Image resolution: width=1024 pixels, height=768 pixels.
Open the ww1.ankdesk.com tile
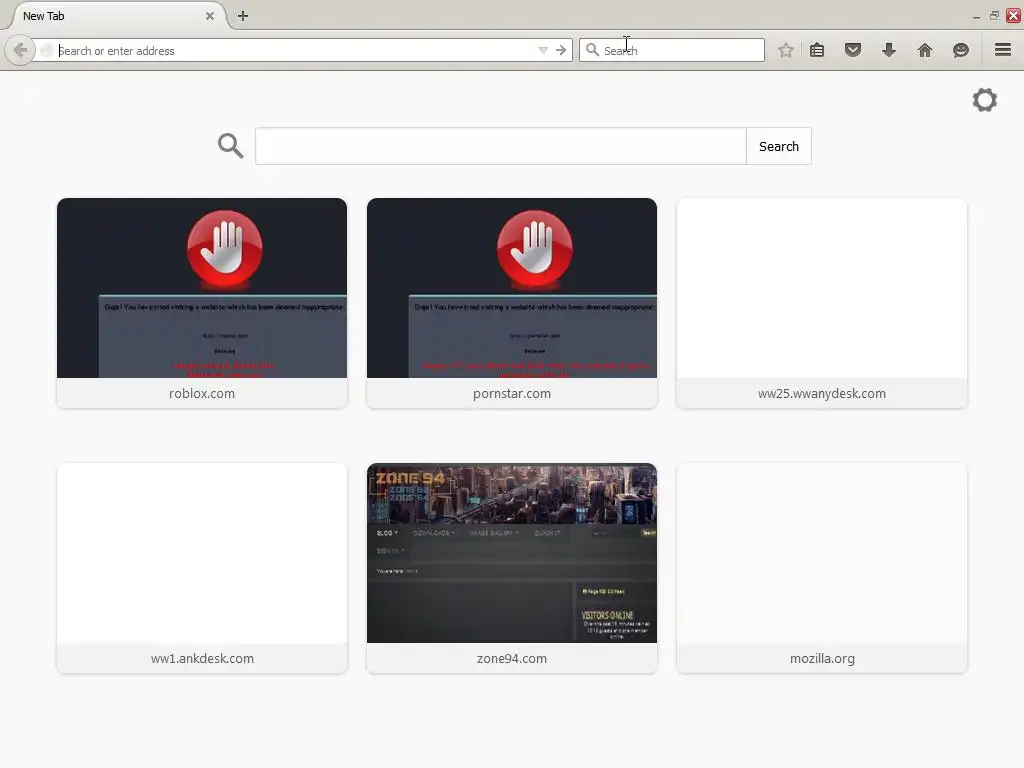click(x=202, y=568)
